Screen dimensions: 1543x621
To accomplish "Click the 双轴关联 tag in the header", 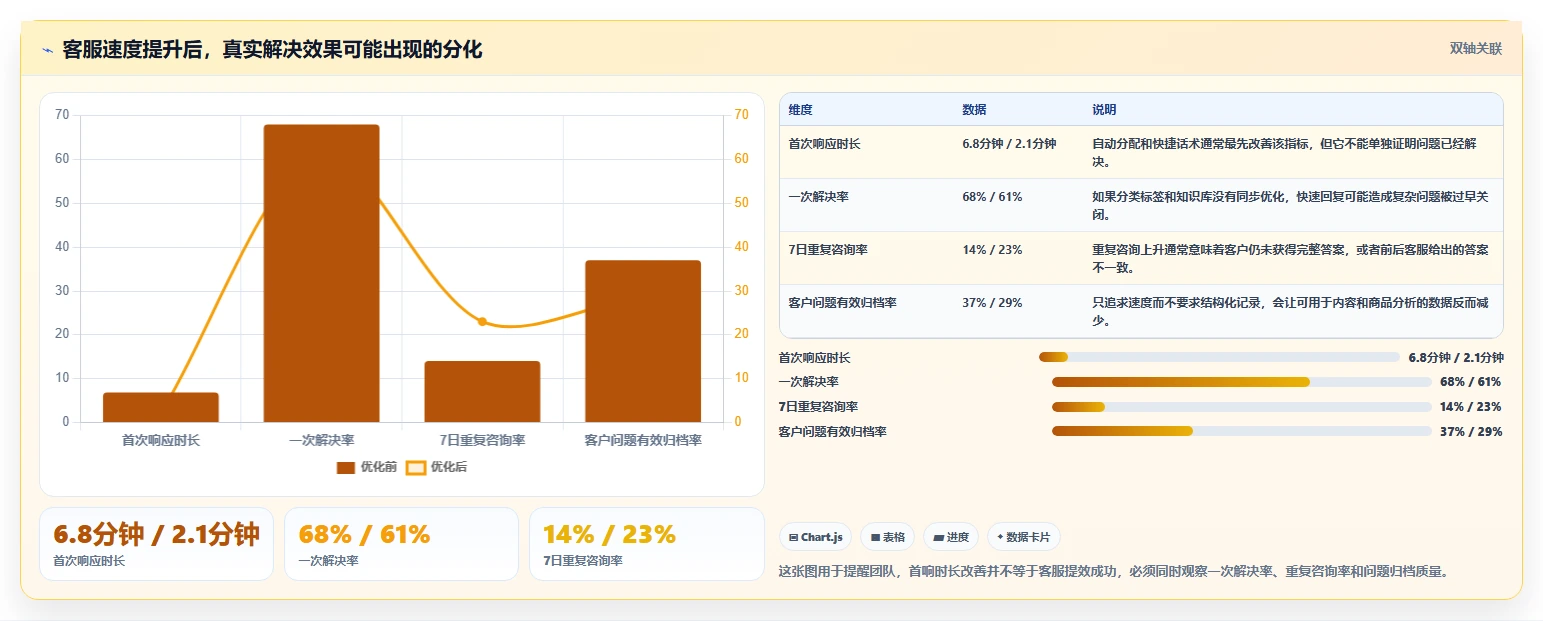I will (x=1476, y=48).
